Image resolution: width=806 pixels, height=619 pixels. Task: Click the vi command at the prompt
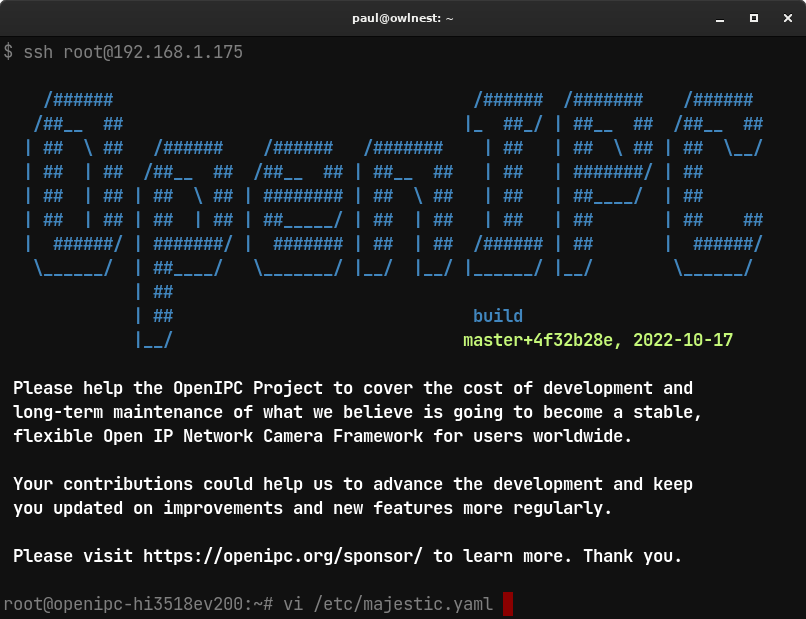293,604
